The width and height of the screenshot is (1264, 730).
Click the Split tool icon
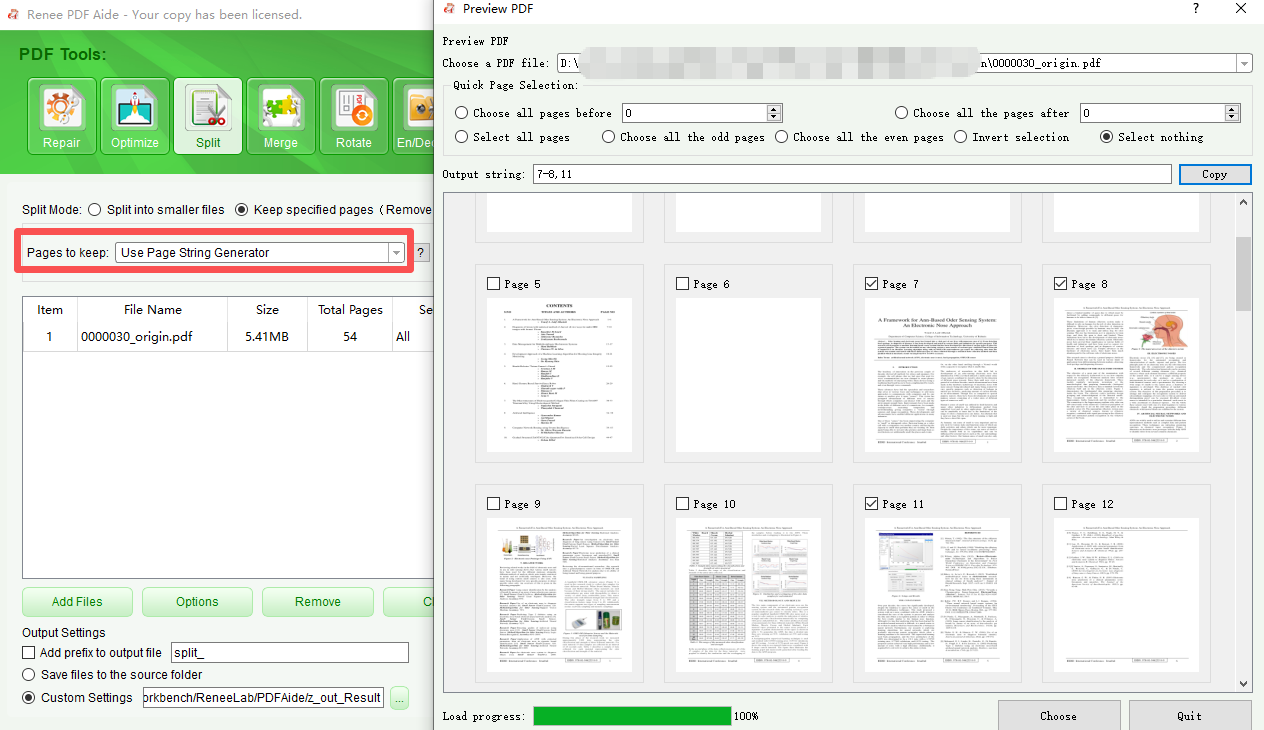point(208,116)
